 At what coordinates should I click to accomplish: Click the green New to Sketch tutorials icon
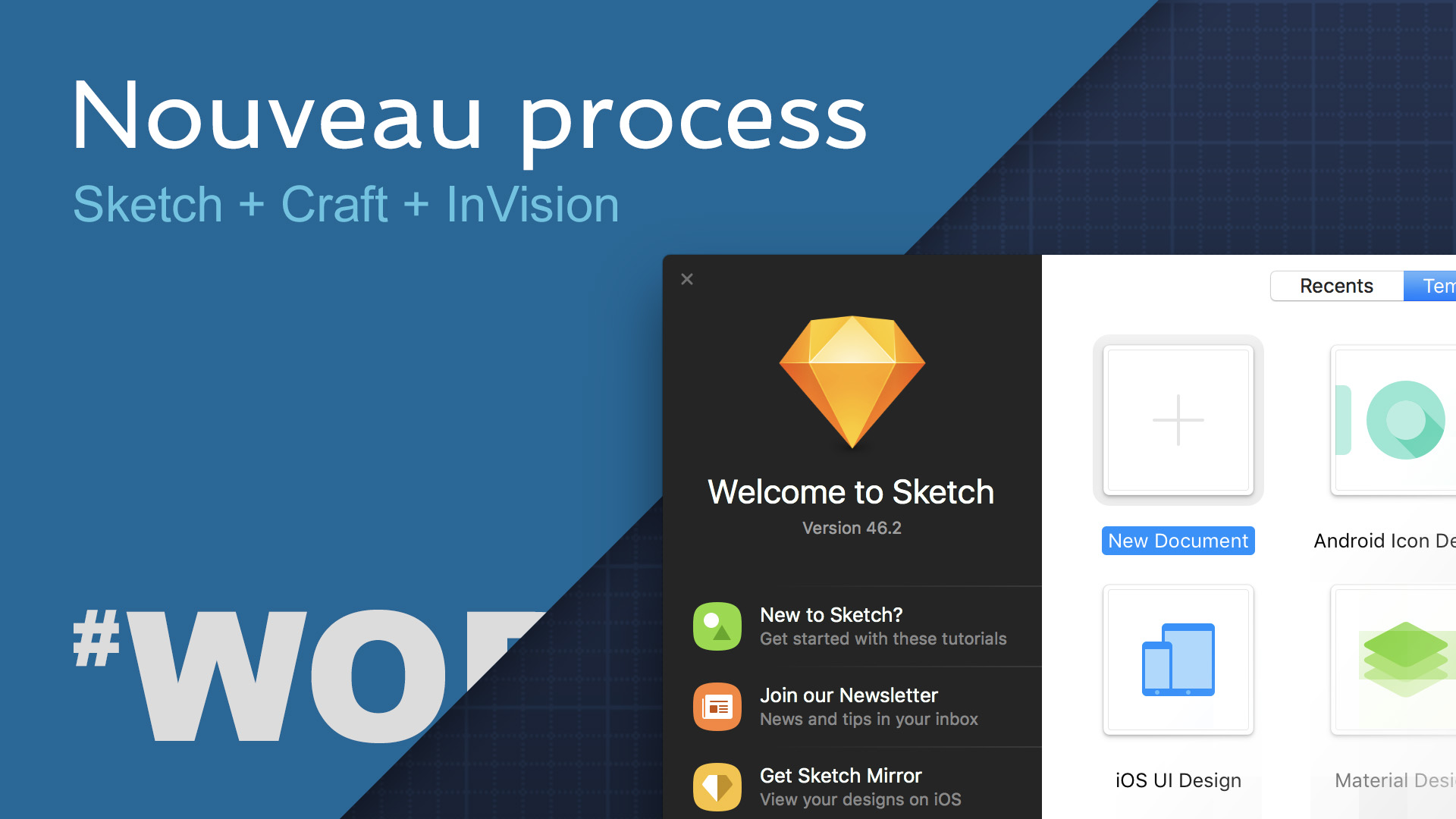[717, 626]
